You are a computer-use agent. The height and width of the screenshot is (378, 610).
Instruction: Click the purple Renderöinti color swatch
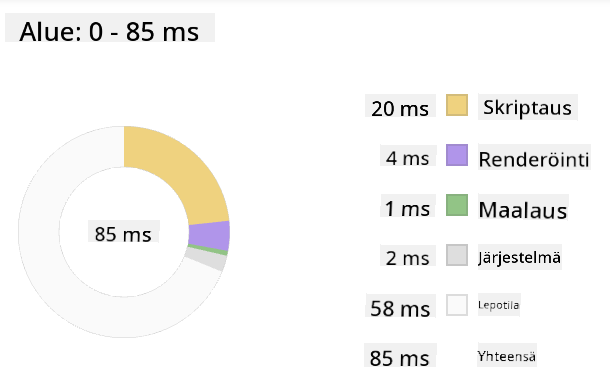[457, 155]
